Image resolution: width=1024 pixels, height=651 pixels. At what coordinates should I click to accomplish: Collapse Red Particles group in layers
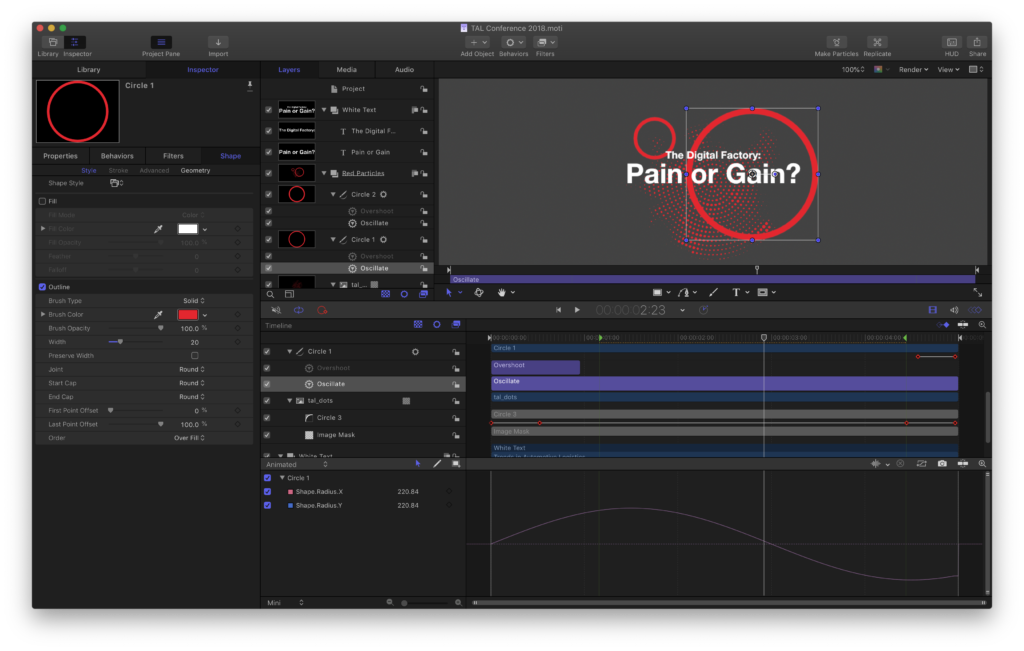pyautogui.click(x=324, y=173)
